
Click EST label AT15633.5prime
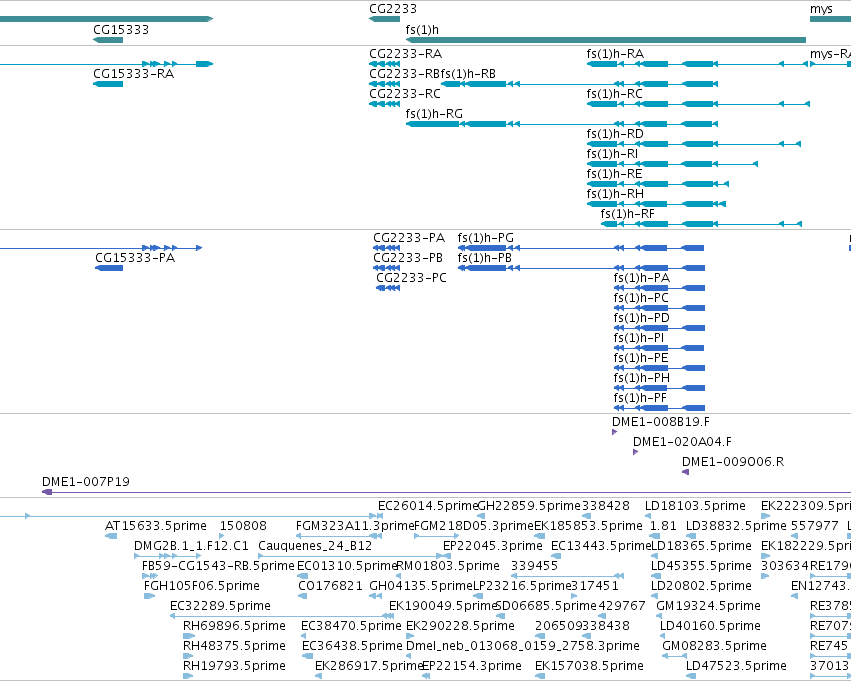click(156, 526)
